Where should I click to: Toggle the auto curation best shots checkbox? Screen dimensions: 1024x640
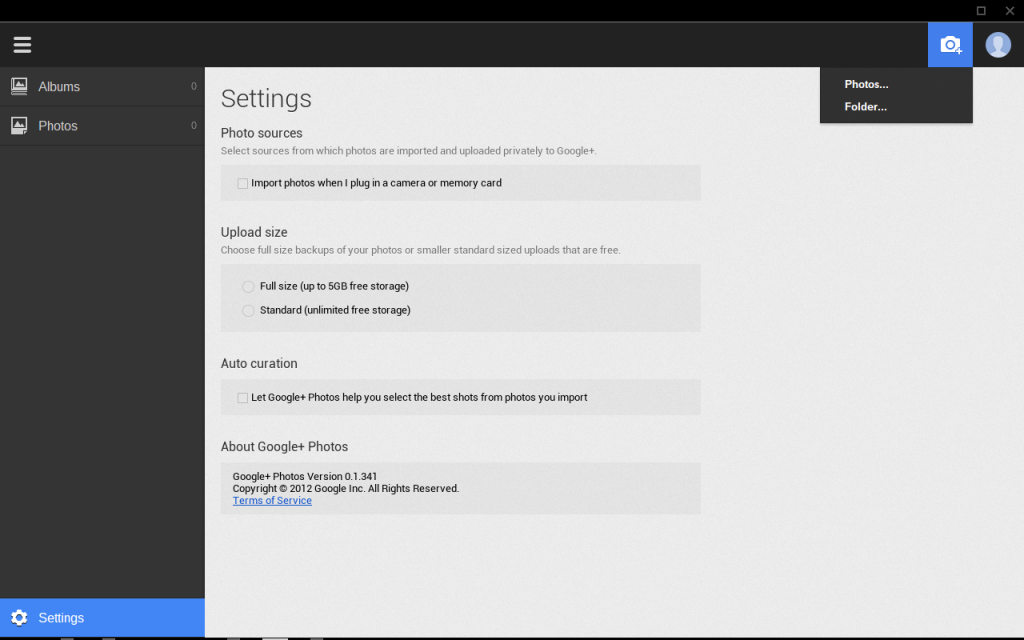(243, 398)
